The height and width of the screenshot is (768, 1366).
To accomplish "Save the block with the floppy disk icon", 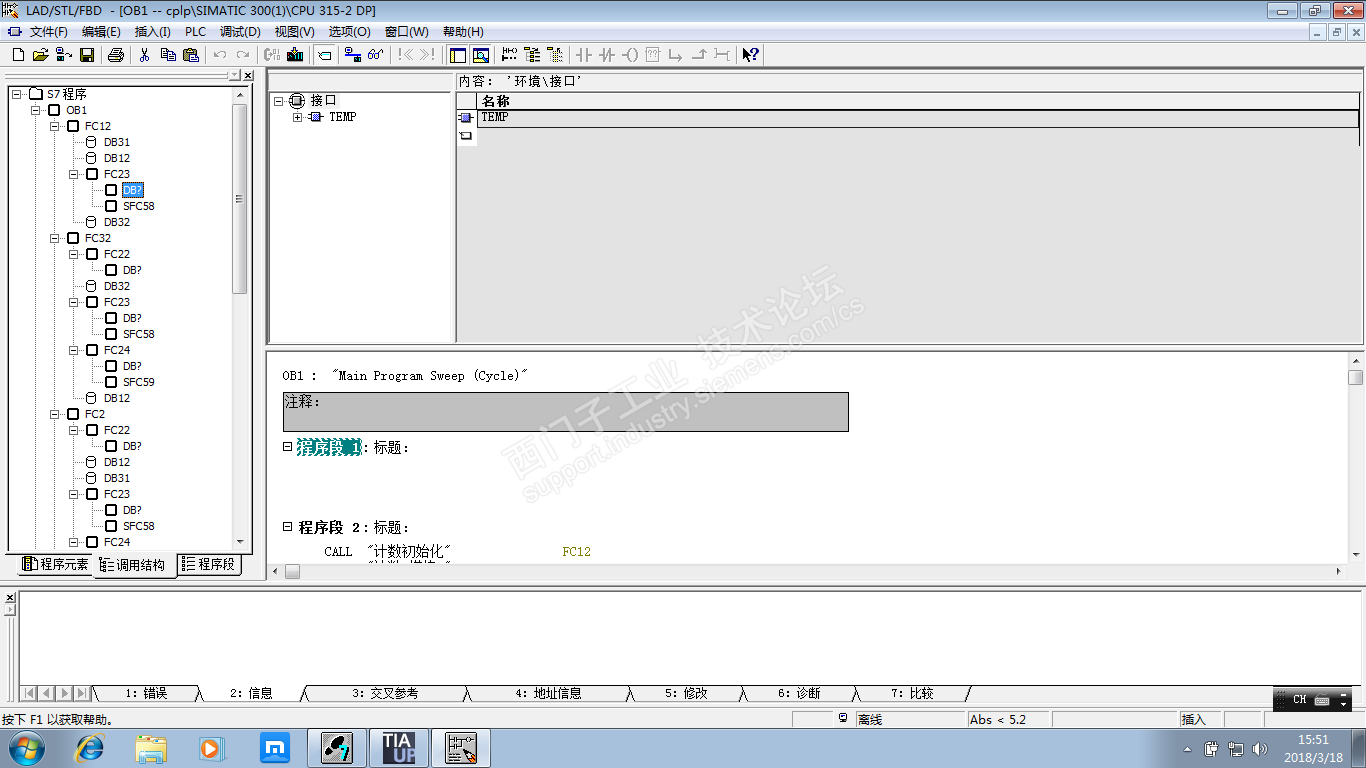I will coord(87,55).
